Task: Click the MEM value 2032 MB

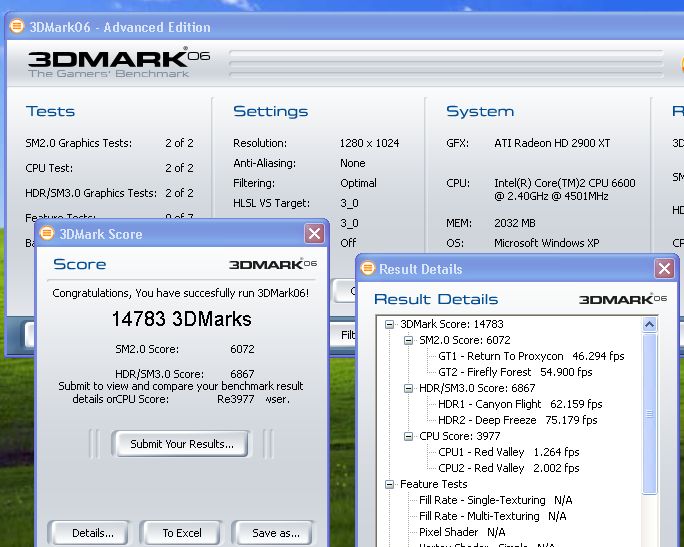Action: pyautogui.click(x=515, y=223)
